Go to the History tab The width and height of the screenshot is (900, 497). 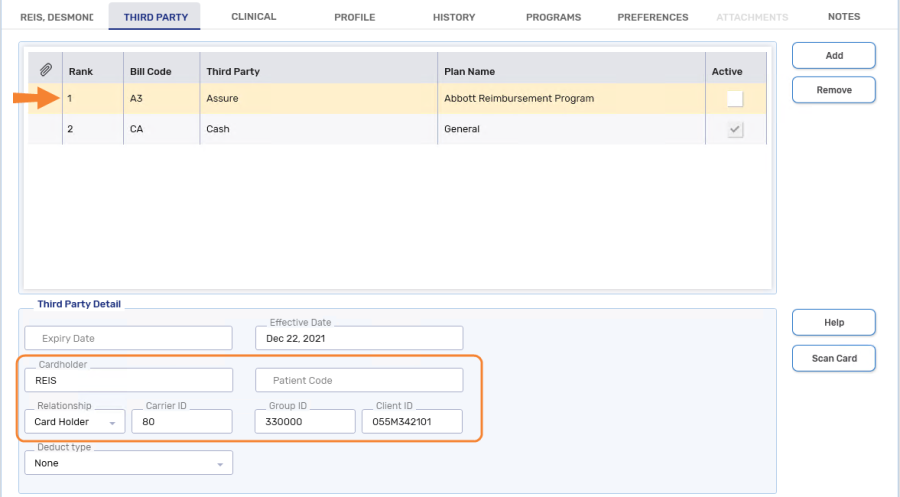tap(454, 17)
